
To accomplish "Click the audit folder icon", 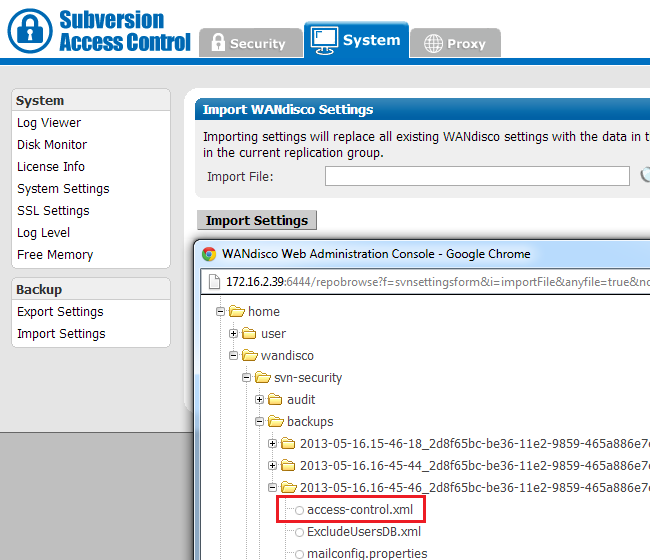I will coord(275,399).
